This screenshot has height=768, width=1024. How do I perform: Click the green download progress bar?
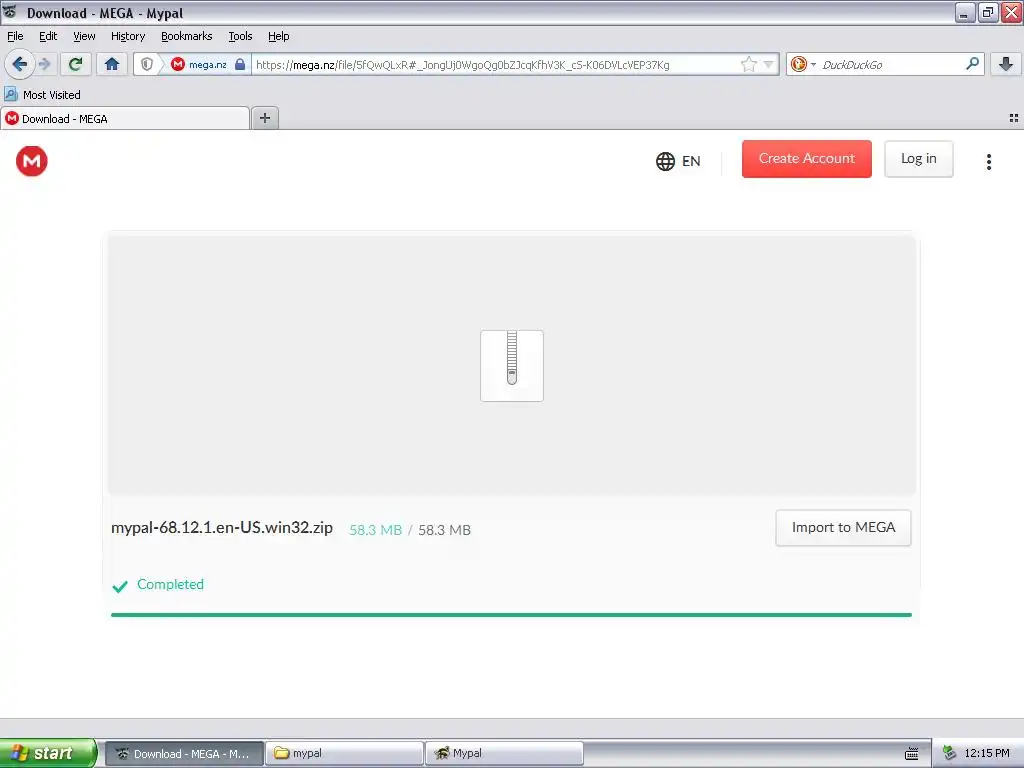pos(511,615)
